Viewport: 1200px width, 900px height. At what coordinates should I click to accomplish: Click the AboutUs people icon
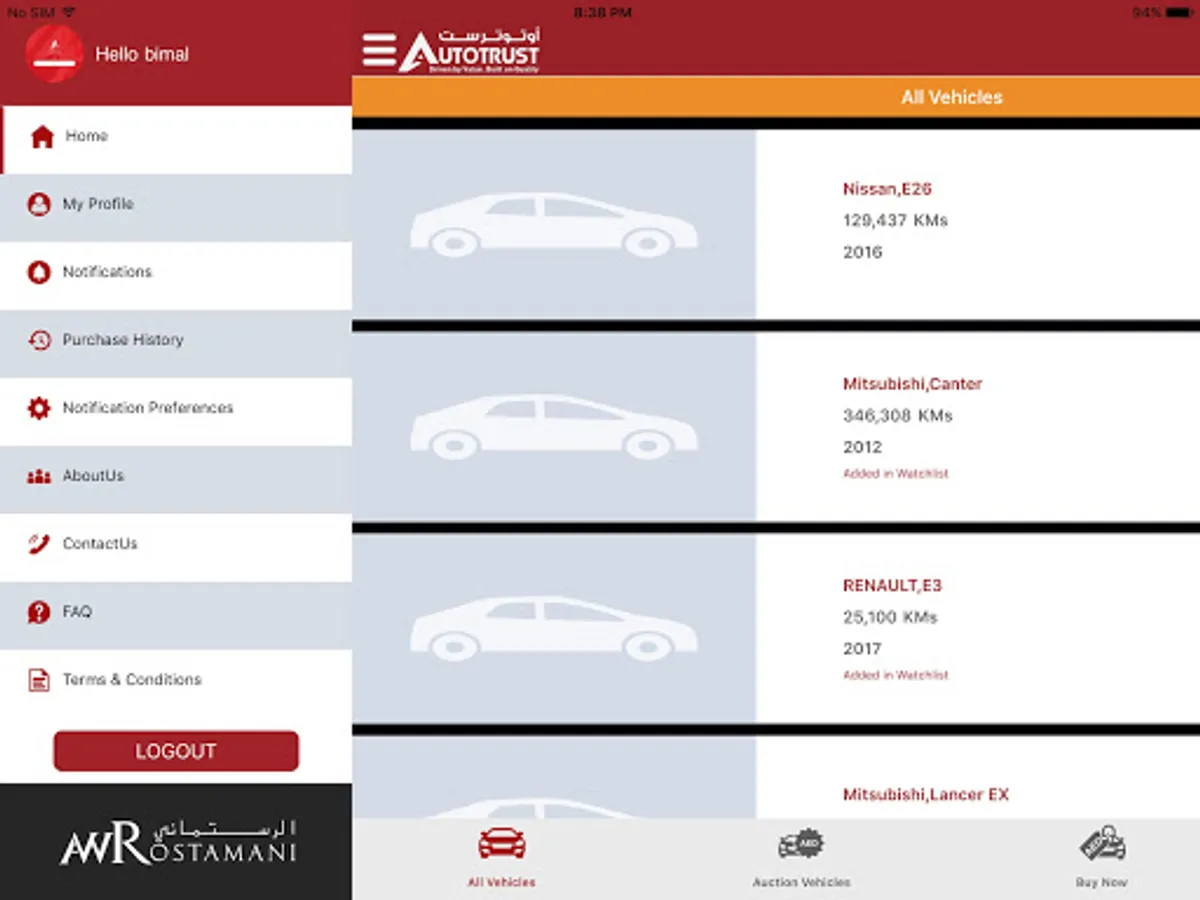point(39,477)
